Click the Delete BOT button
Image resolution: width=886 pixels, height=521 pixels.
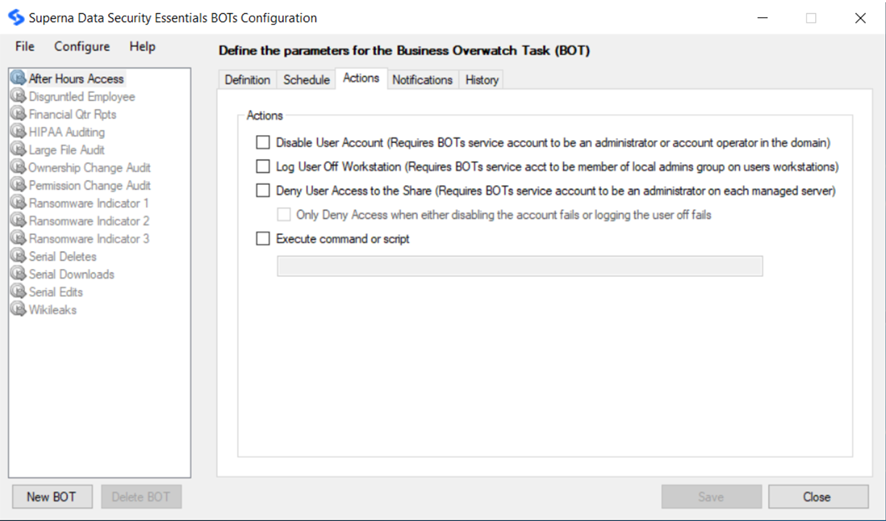tap(141, 497)
